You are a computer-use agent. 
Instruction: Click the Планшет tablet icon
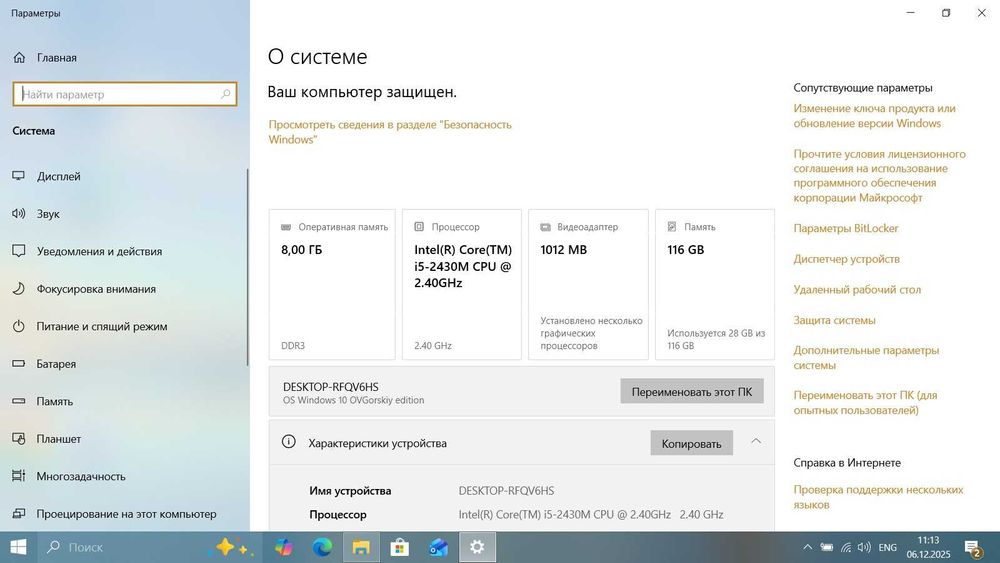tap(18, 439)
